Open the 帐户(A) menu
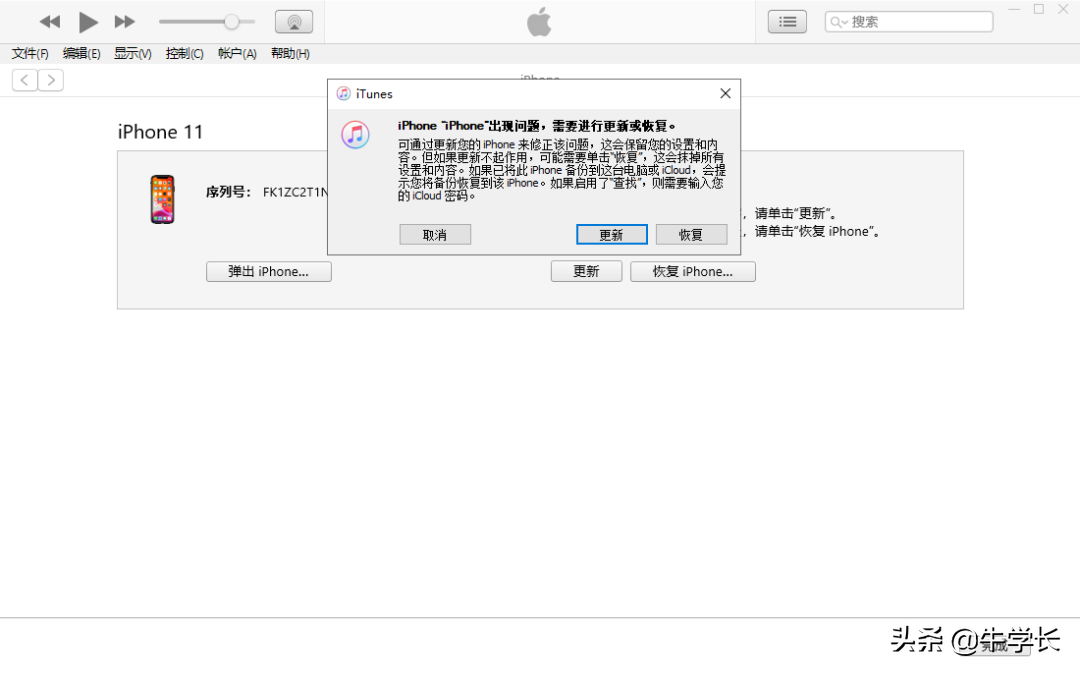This screenshot has width=1080, height=673. click(237, 54)
